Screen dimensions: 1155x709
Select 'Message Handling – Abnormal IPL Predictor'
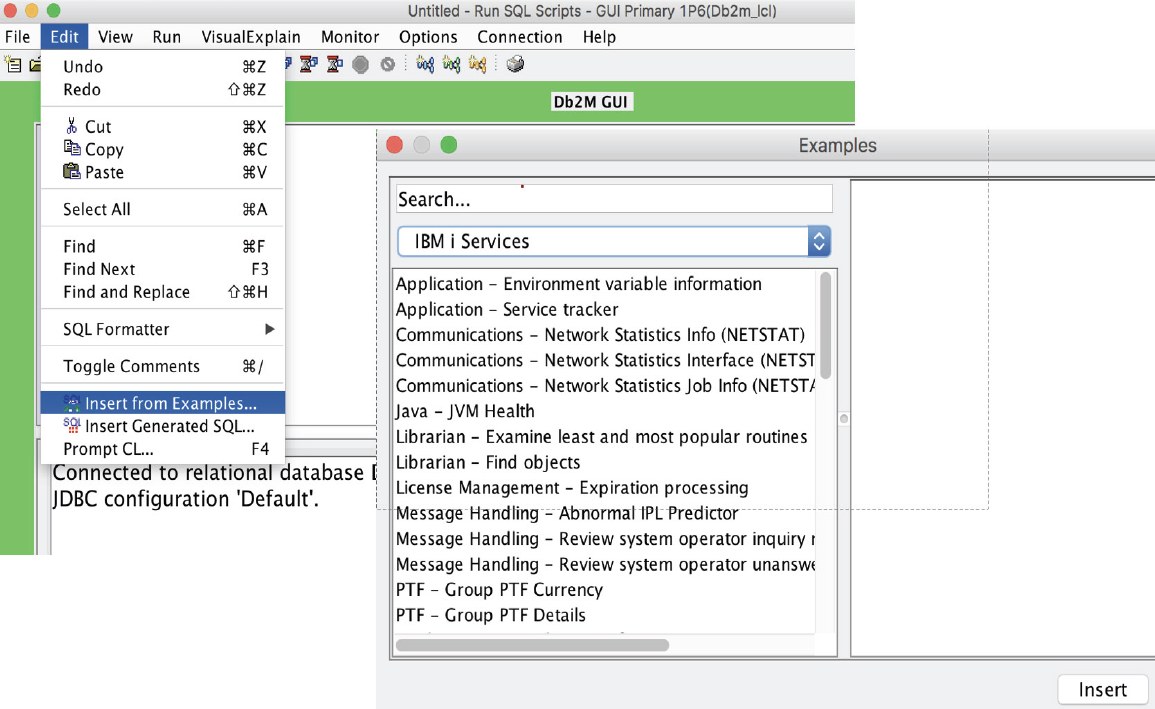(604, 513)
